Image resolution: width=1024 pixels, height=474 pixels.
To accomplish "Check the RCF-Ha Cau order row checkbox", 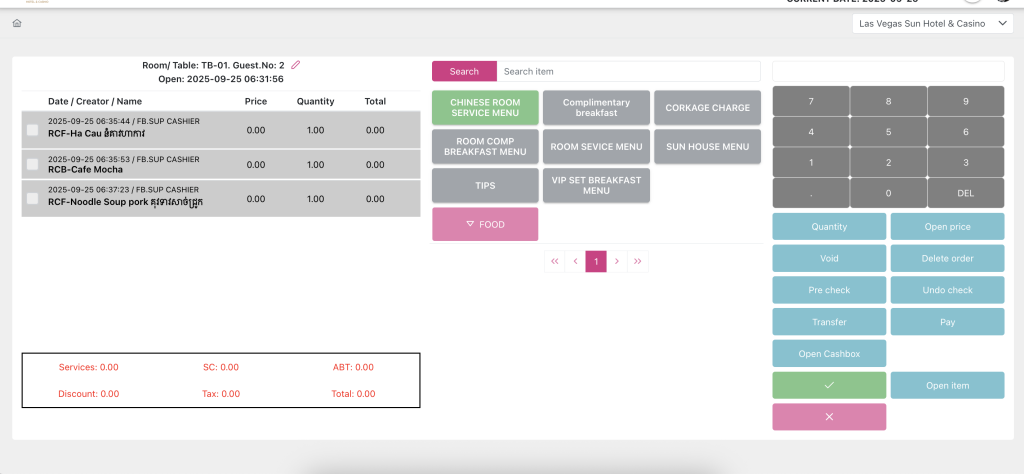I will [x=33, y=130].
